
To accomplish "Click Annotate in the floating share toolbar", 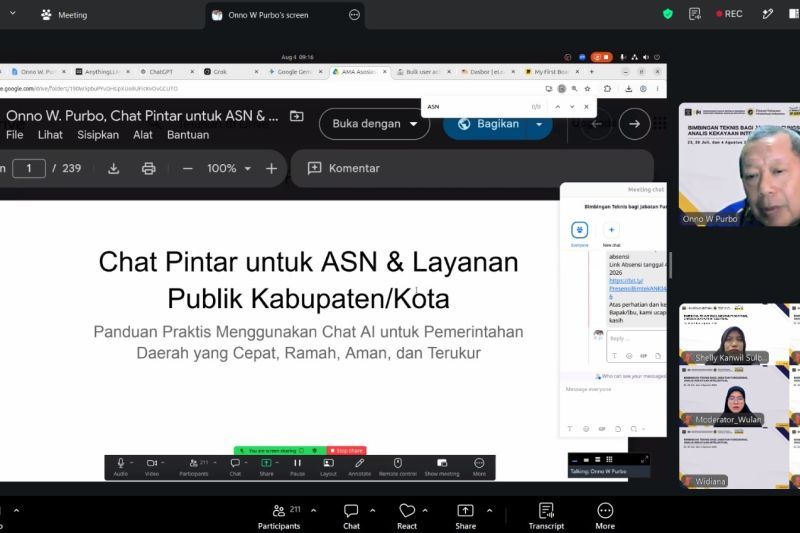I will pyautogui.click(x=359, y=467).
